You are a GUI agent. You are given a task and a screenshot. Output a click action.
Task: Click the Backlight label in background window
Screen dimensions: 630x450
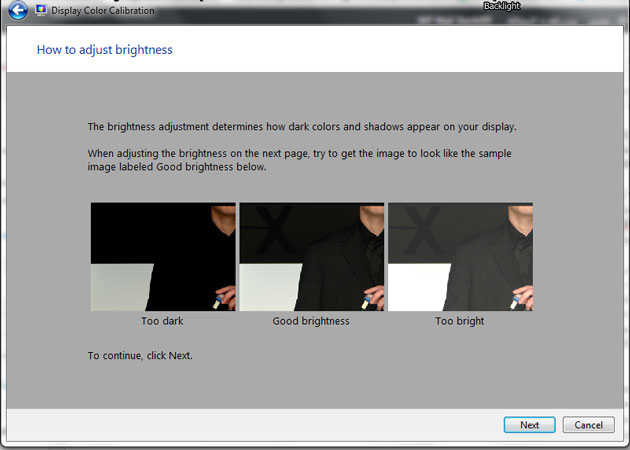point(502,6)
